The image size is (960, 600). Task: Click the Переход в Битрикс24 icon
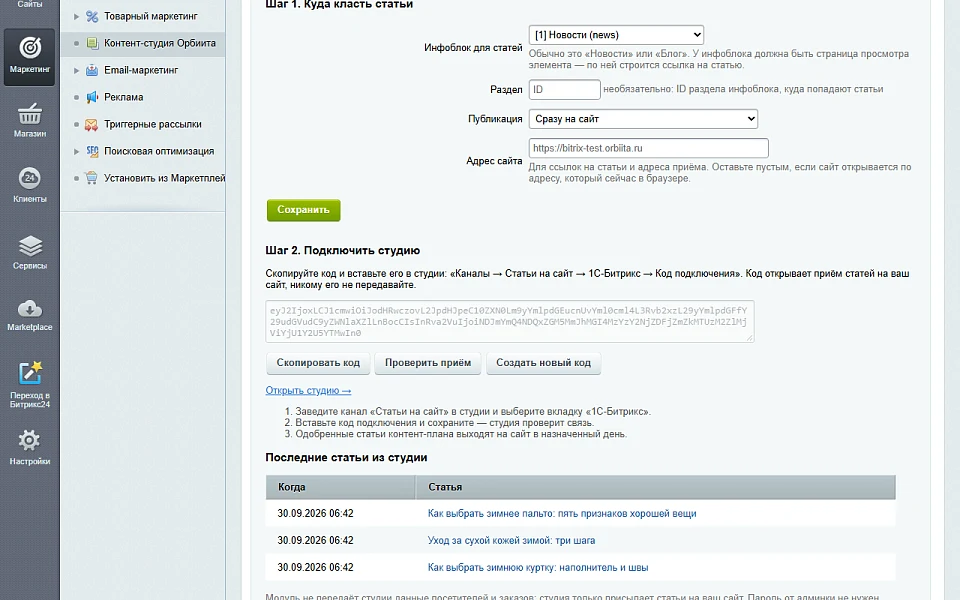click(x=29, y=373)
